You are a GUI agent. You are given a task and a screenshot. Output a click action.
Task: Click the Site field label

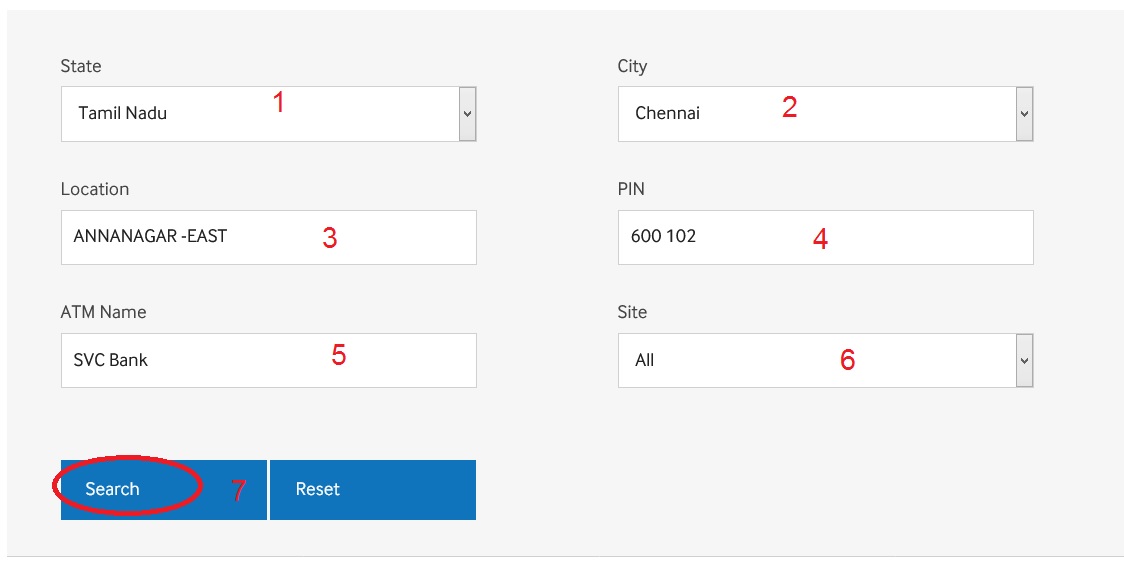(632, 312)
